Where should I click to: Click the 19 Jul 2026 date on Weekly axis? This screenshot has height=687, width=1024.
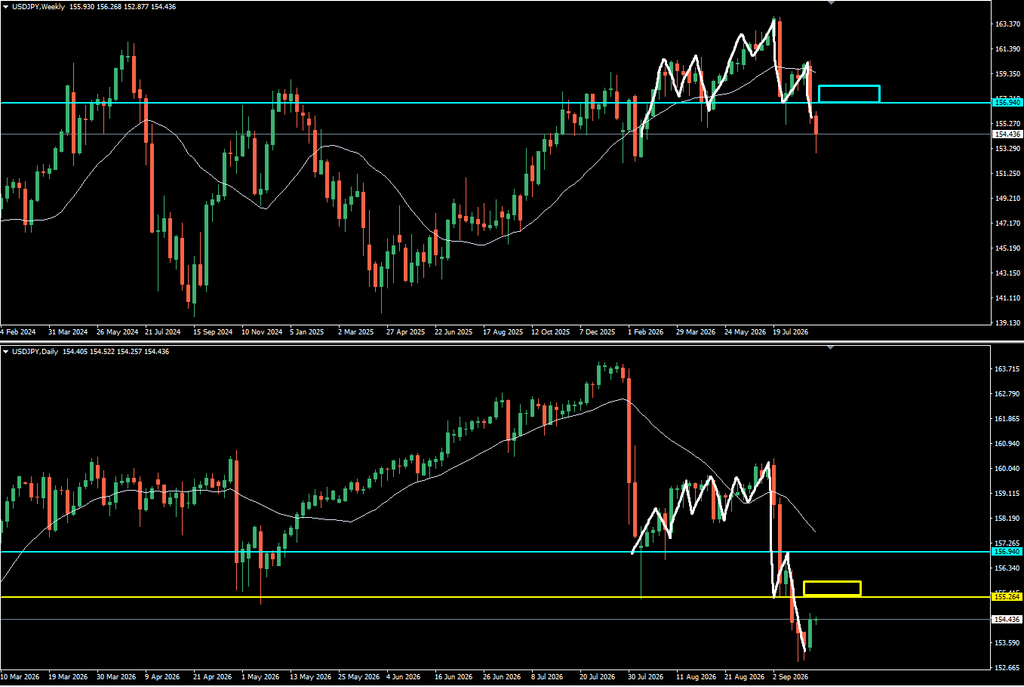click(x=790, y=332)
